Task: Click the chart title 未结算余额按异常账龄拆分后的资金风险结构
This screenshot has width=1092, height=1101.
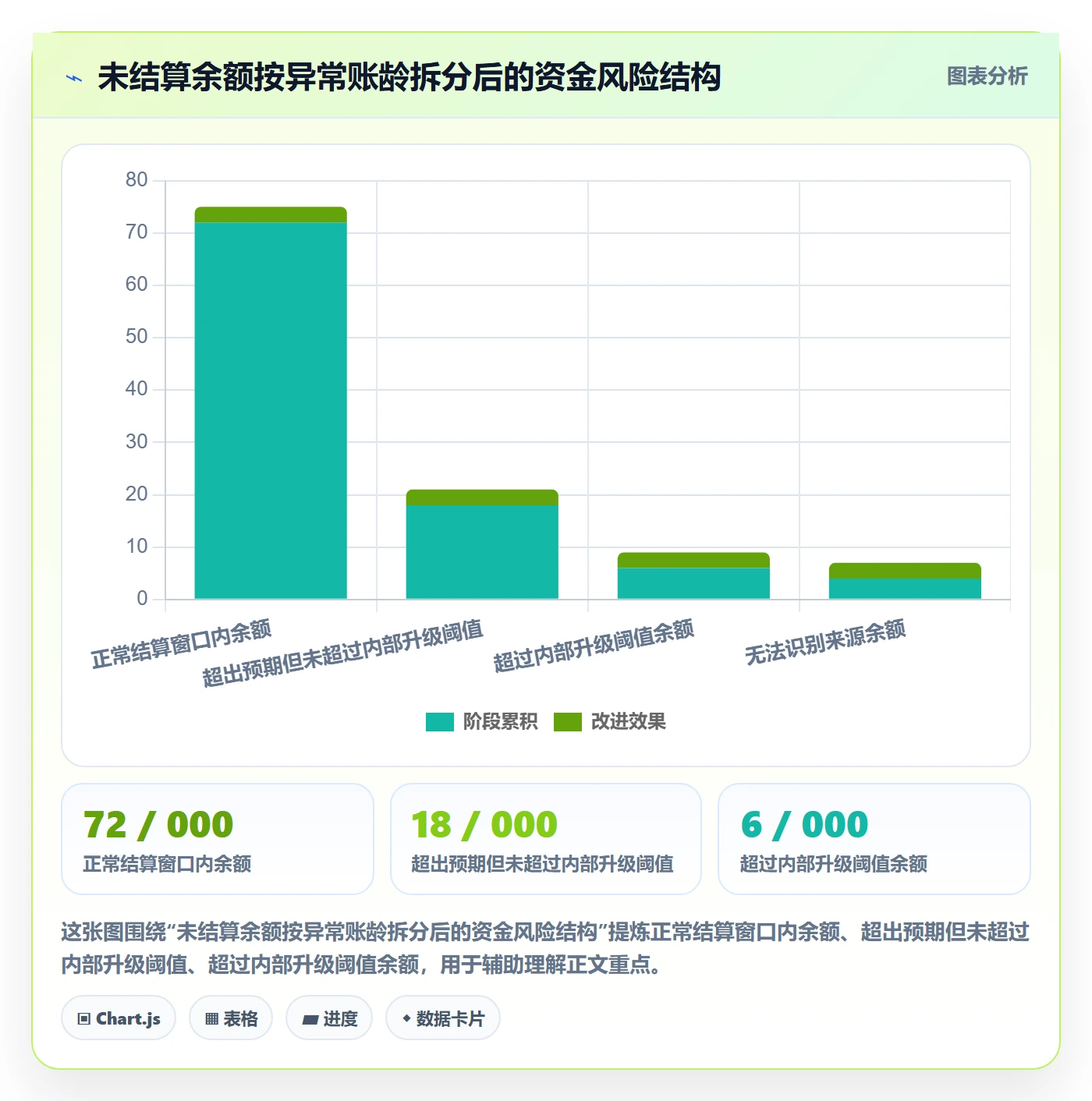Action: click(409, 78)
